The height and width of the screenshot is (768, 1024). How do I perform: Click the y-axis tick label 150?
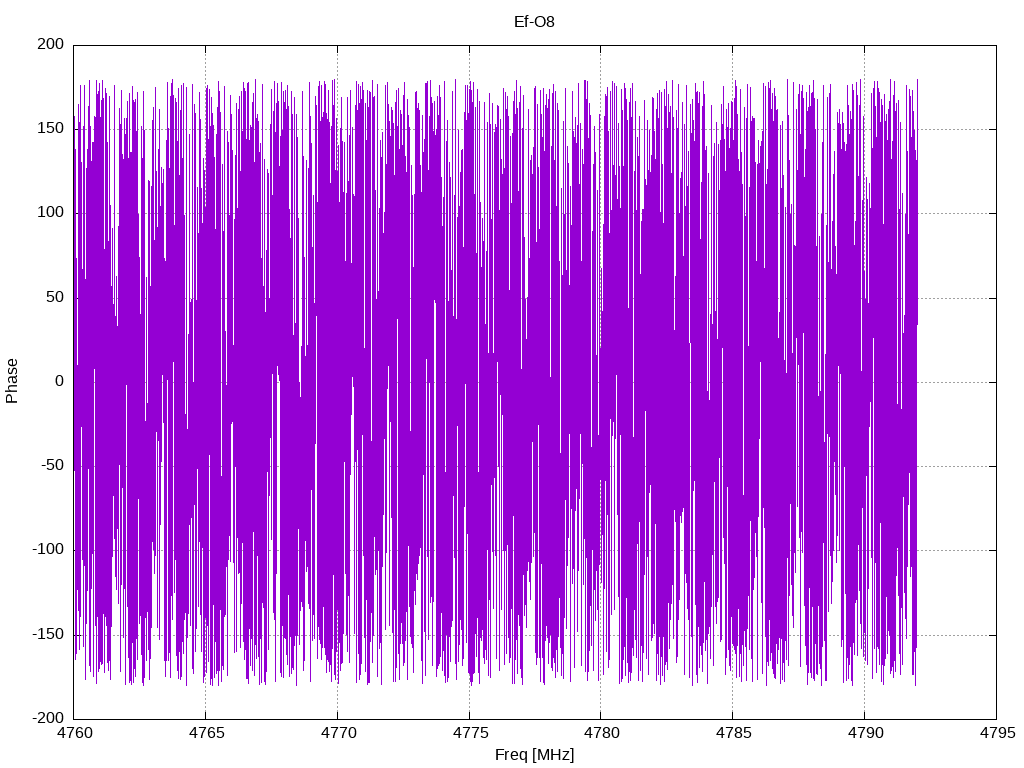(51, 129)
